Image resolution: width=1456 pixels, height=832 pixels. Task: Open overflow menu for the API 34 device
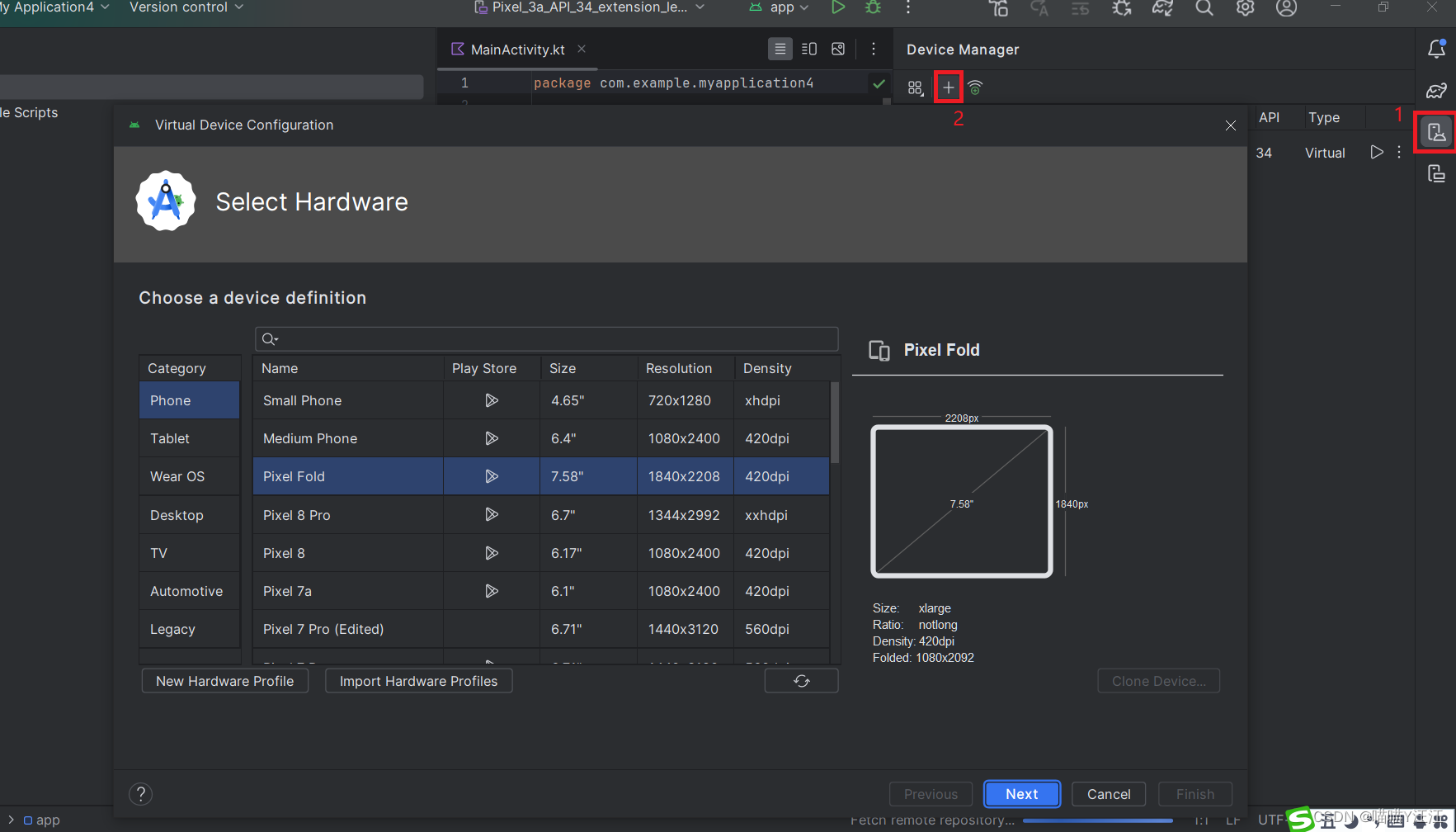pyautogui.click(x=1399, y=152)
